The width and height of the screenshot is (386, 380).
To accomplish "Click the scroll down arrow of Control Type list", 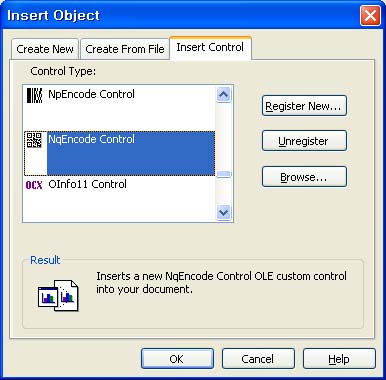I will click(x=223, y=212).
